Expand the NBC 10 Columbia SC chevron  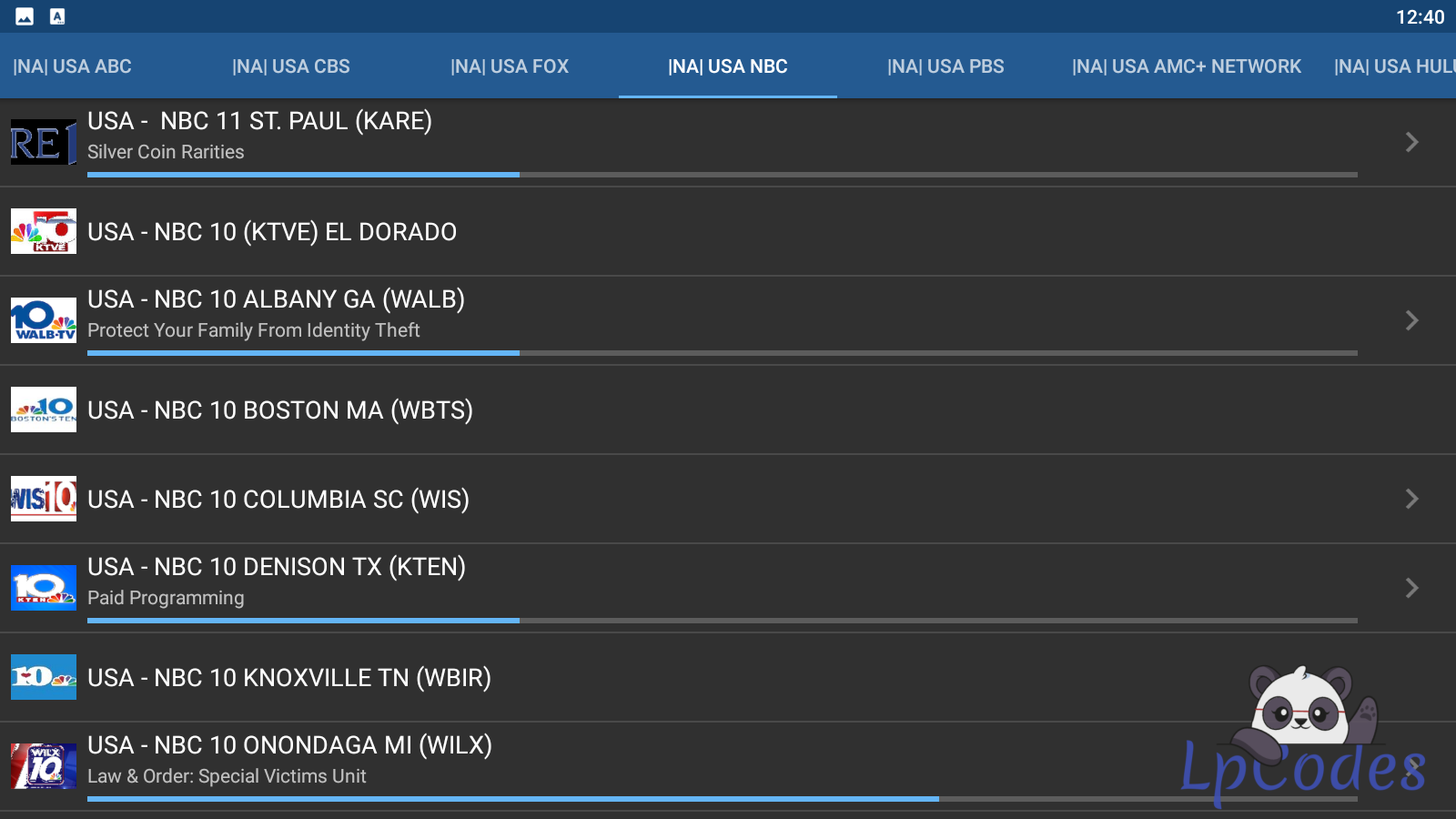click(1411, 499)
